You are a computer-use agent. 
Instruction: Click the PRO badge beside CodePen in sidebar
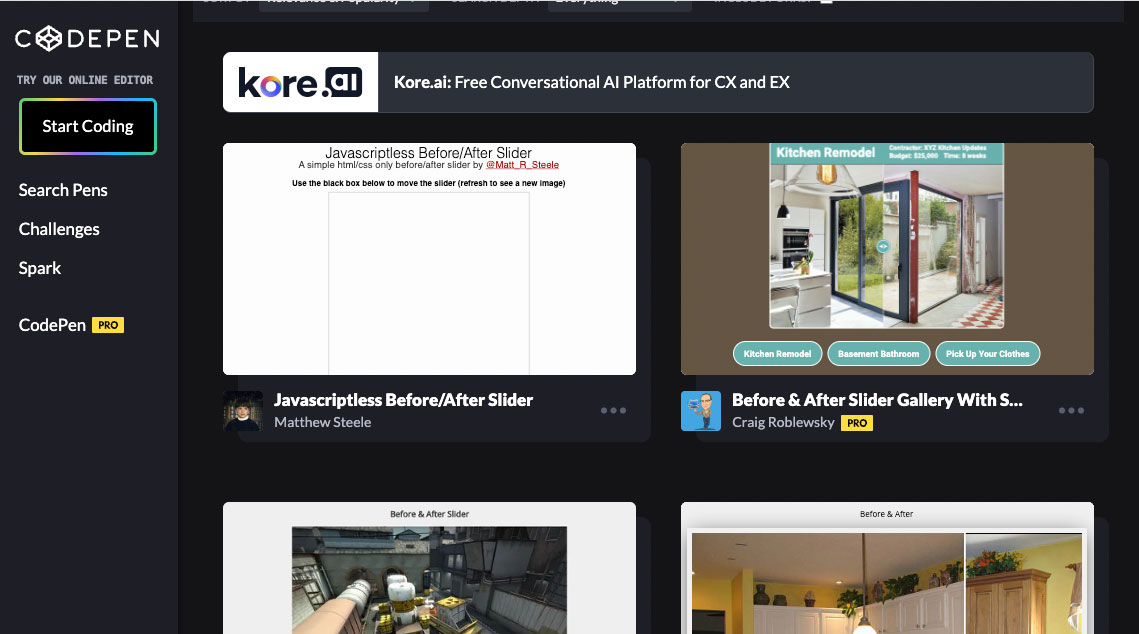pyautogui.click(x=108, y=325)
